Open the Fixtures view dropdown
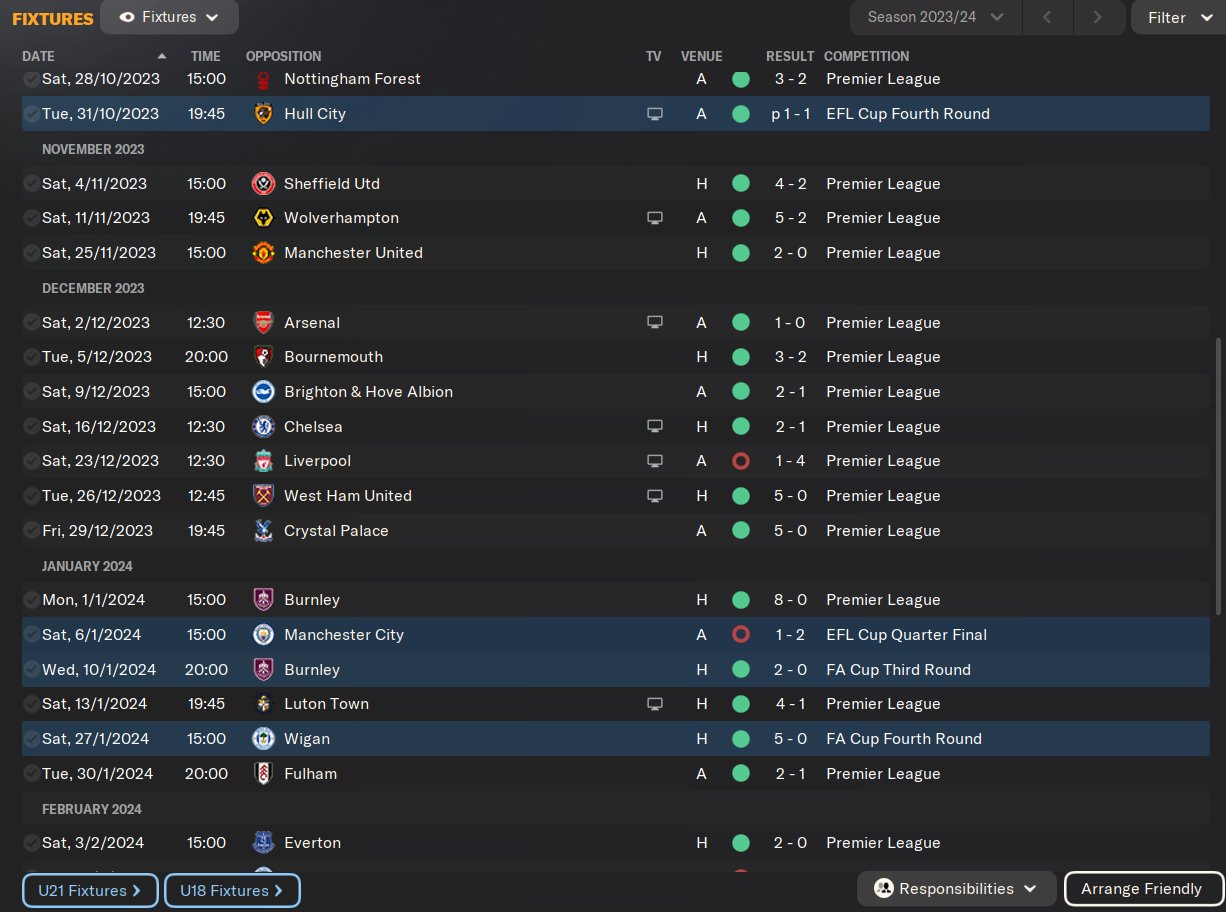The width and height of the screenshot is (1226, 912). coord(169,18)
